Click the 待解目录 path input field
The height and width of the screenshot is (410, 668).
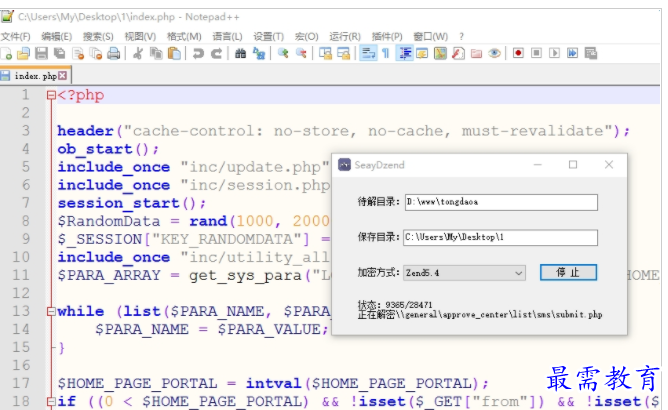[500, 202]
